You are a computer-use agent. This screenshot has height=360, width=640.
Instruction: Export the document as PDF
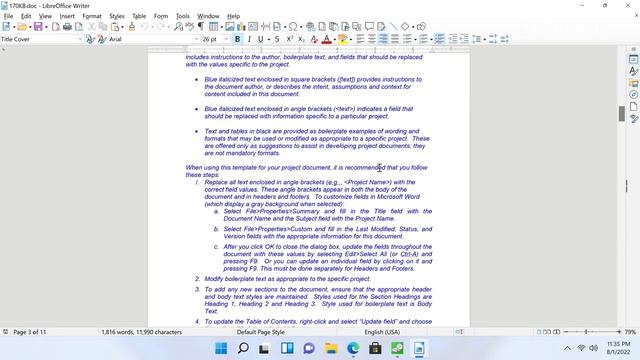(x=56, y=27)
